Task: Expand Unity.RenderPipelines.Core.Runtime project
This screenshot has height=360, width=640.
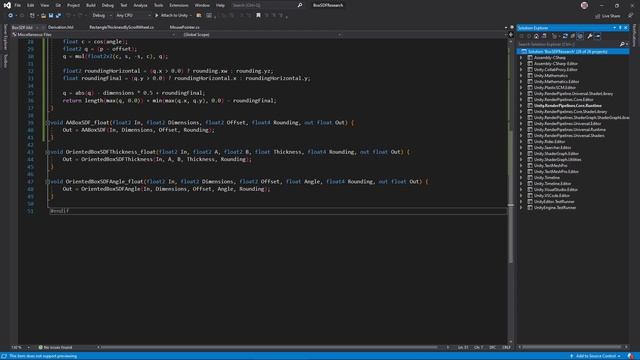Action: pyautogui.click(x=521, y=106)
